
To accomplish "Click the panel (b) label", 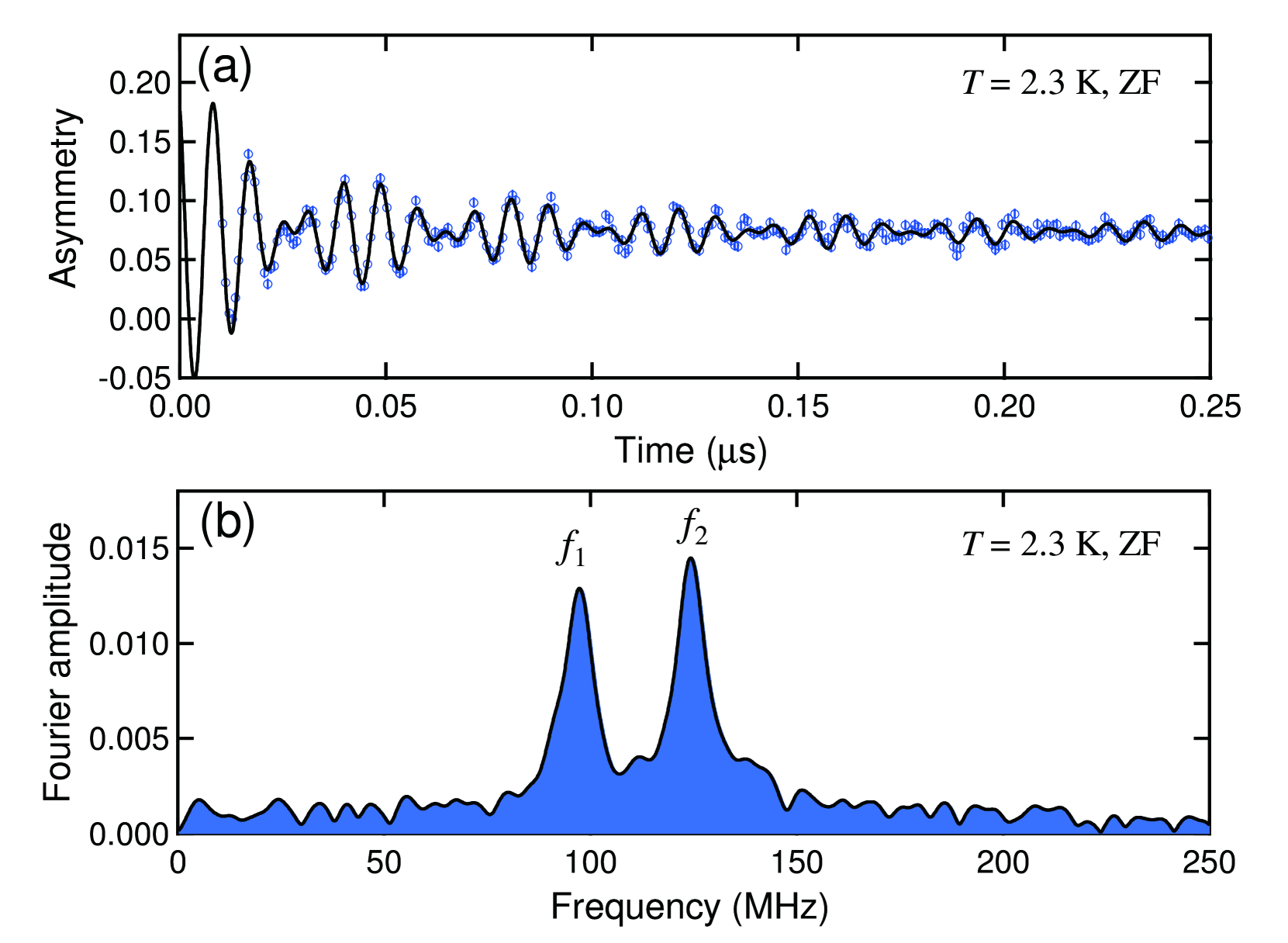I will (x=227, y=523).
